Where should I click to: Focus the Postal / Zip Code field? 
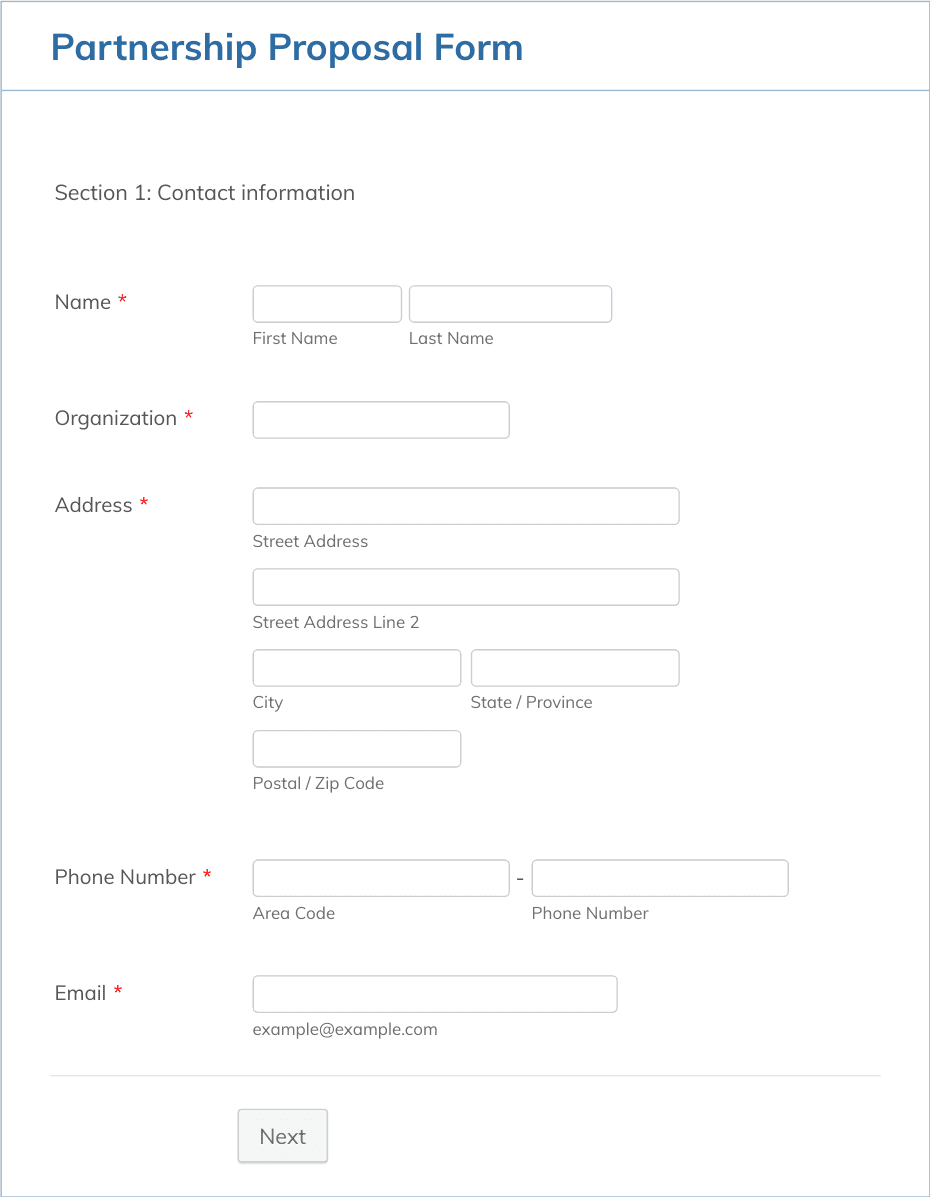coord(357,749)
